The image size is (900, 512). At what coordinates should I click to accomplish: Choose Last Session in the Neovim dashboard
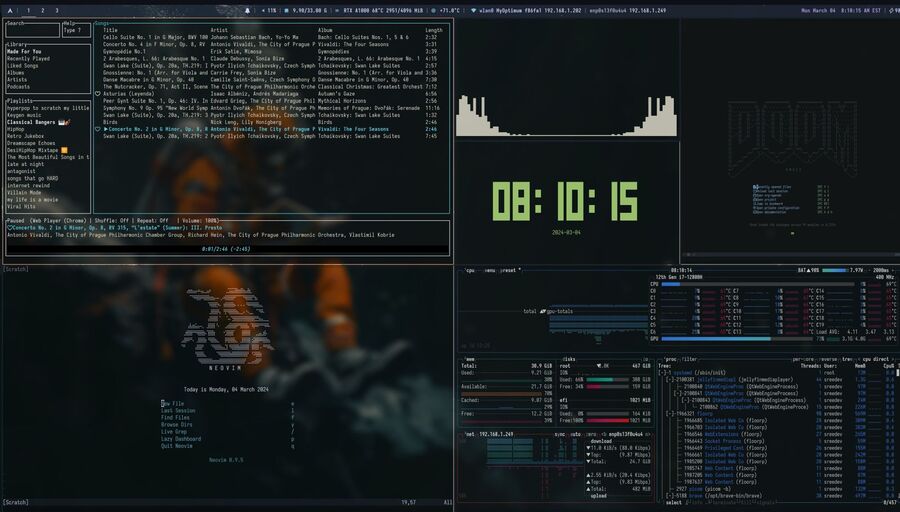tap(178, 411)
